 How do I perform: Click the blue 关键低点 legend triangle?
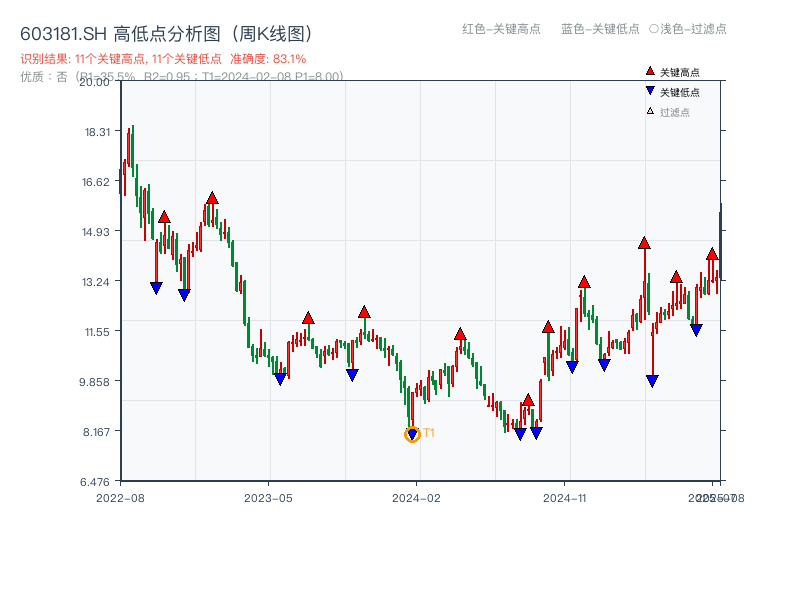[650, 91]
